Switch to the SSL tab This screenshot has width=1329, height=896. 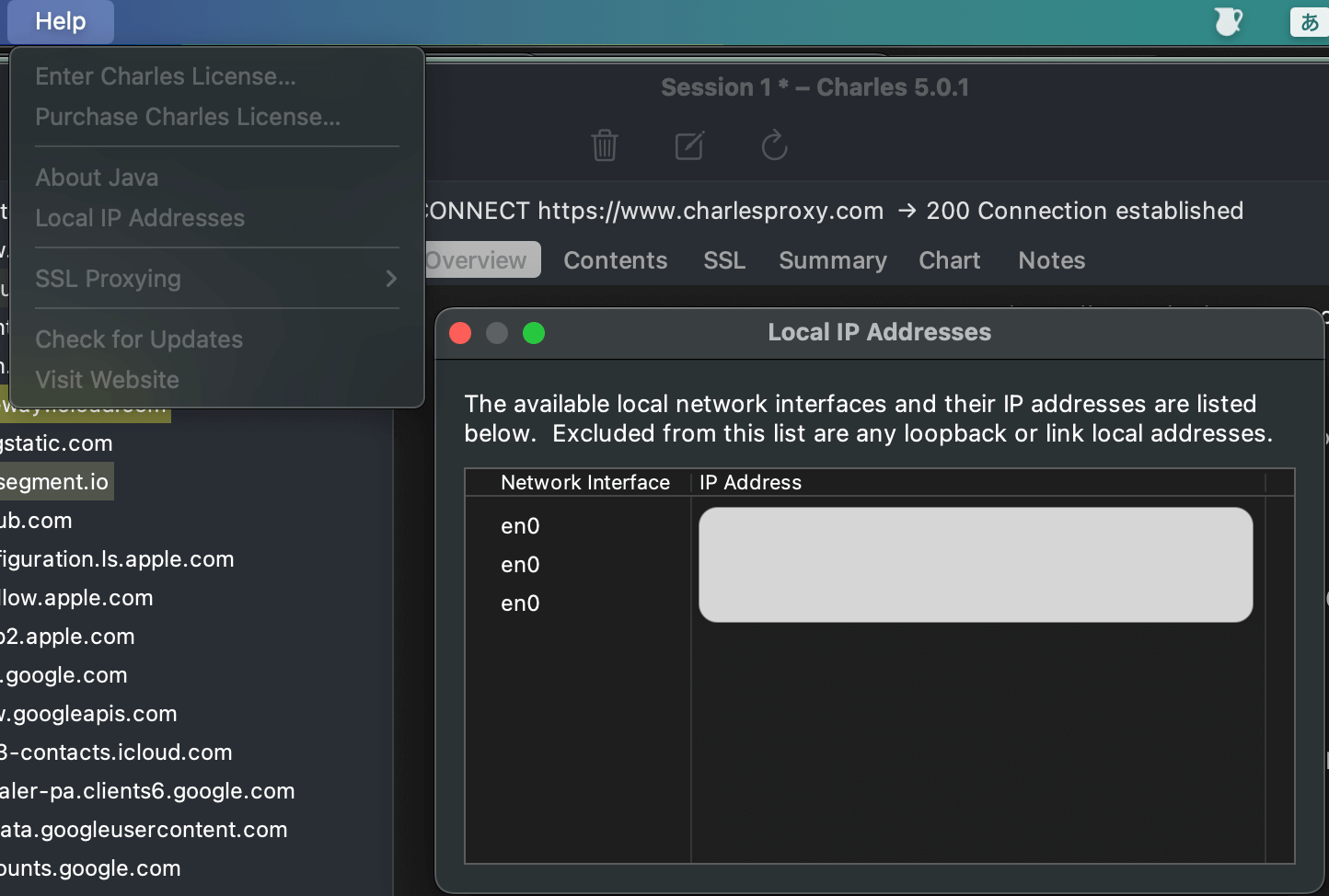pos(724,260)
